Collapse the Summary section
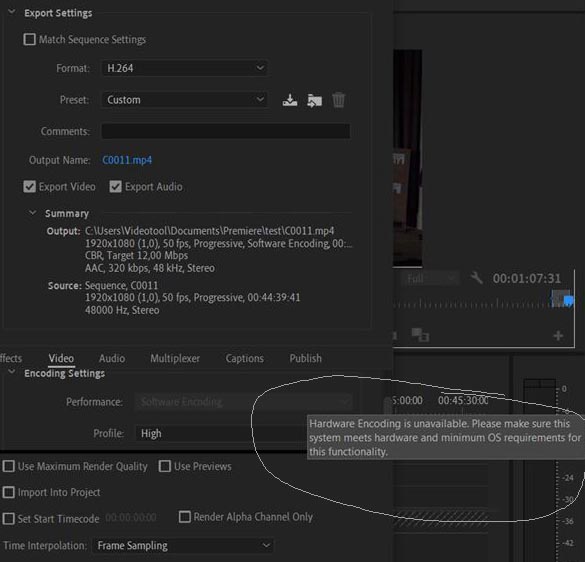Viewport: 585px width, 562px height. coord(32,213)
